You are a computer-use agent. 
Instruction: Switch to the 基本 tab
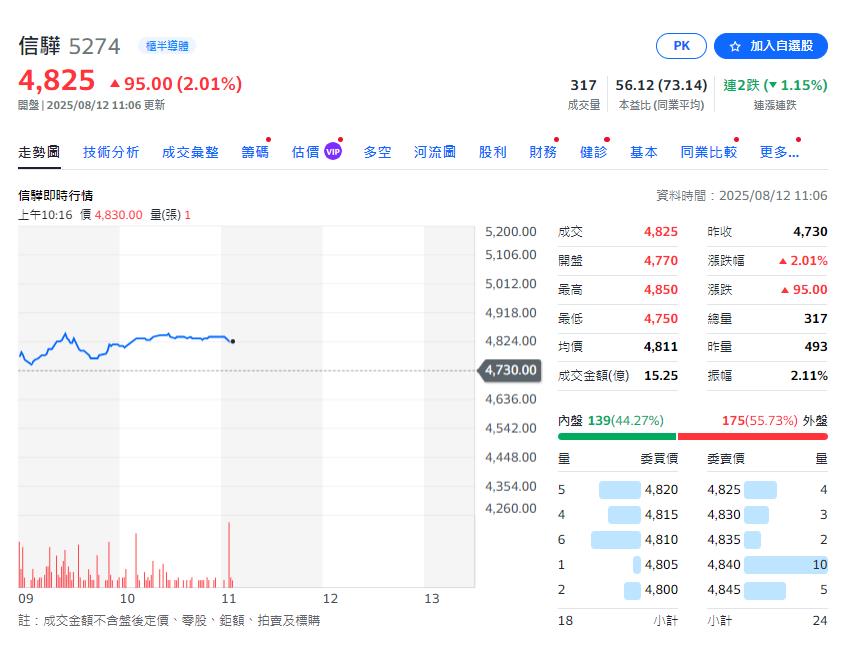[x=644, y=152]
